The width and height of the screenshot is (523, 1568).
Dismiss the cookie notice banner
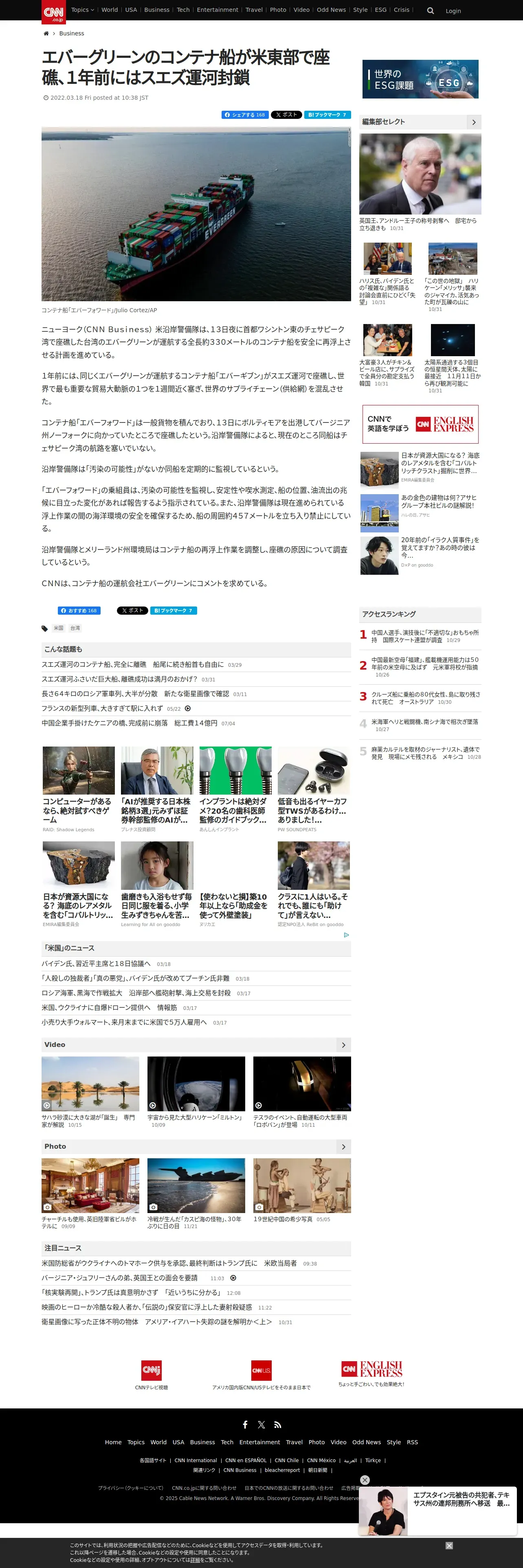pos(449,1546)
